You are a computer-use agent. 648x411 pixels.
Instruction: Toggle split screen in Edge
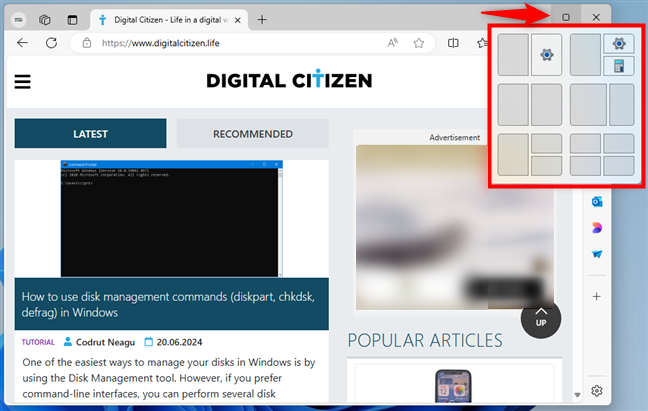(x=453, y=43)
